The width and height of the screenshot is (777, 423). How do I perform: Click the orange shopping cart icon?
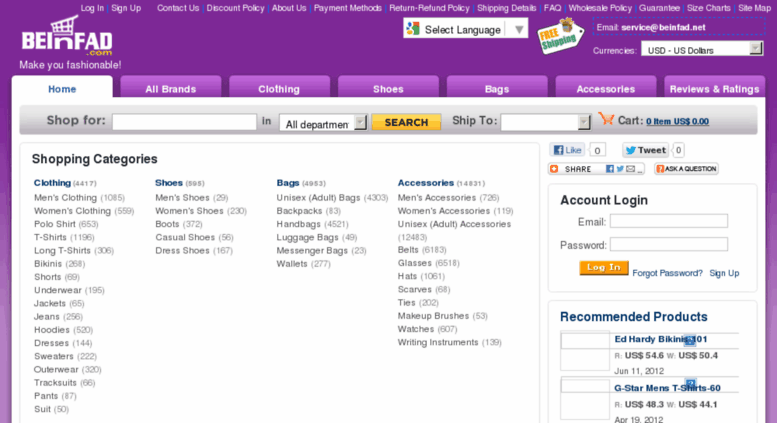coord(606,119)
